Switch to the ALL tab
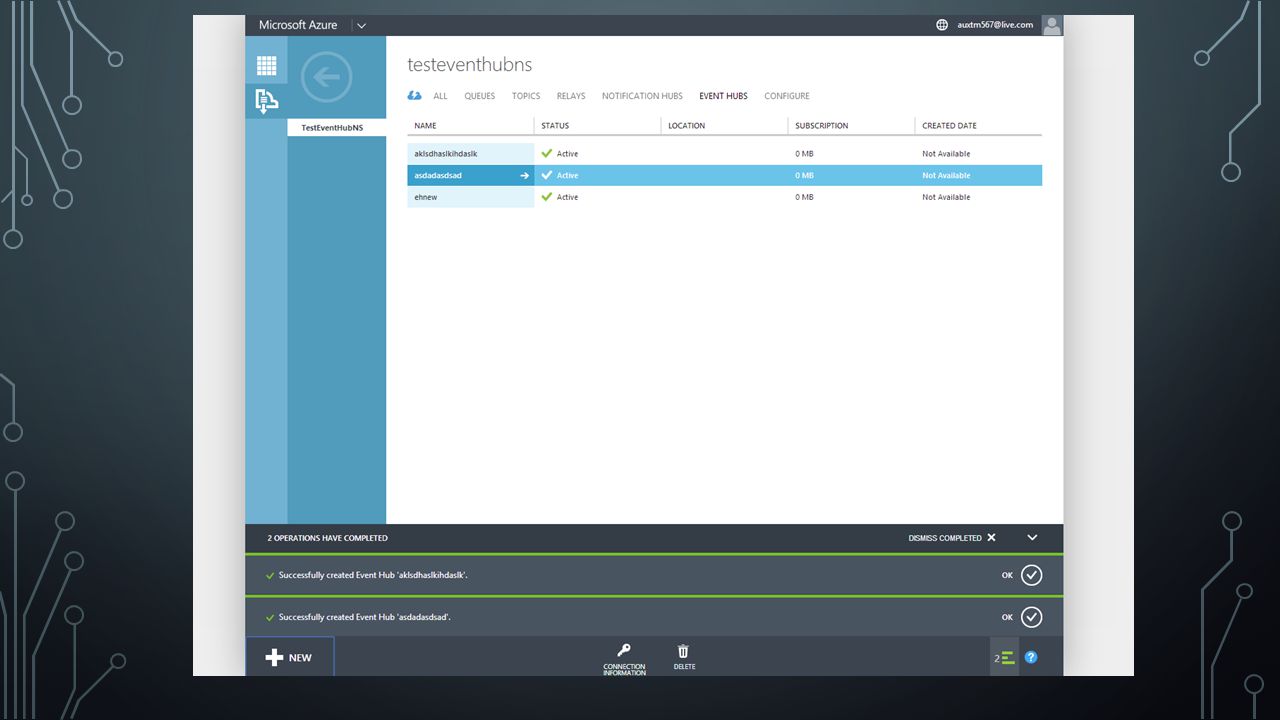Viewport: 1280px width, 720px height. point(440,96)
